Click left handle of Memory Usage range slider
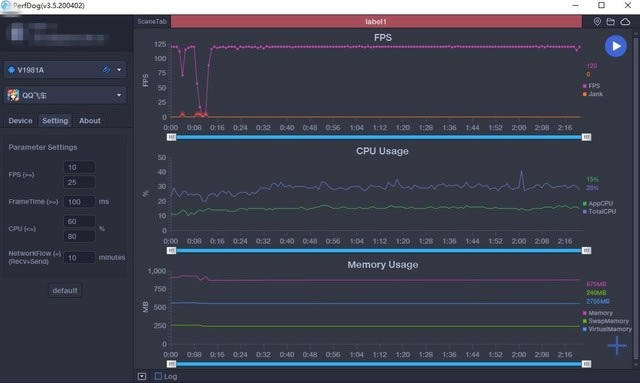This screenshot has width=640, height=383. [x=171, y=364]
